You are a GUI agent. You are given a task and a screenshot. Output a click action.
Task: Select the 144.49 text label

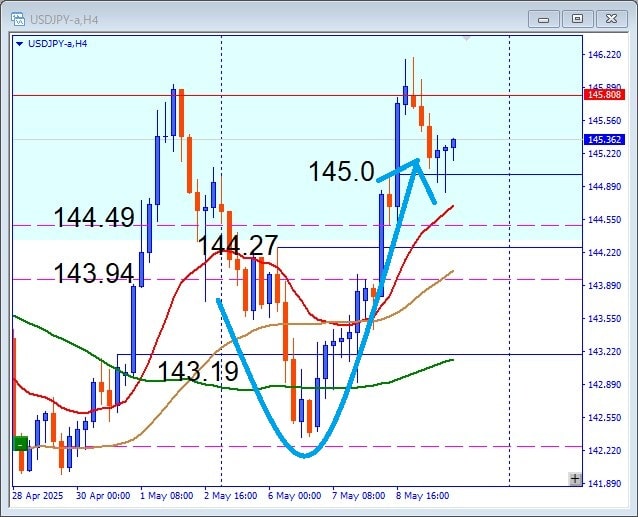tap(94, 217)
